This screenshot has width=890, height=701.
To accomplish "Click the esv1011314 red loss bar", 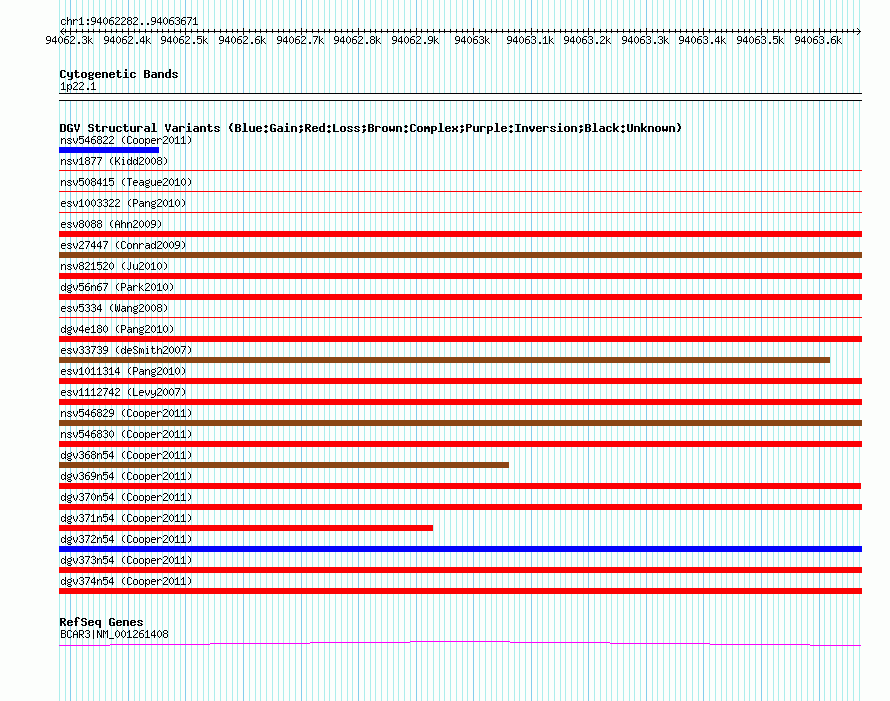I will (460, 381).
